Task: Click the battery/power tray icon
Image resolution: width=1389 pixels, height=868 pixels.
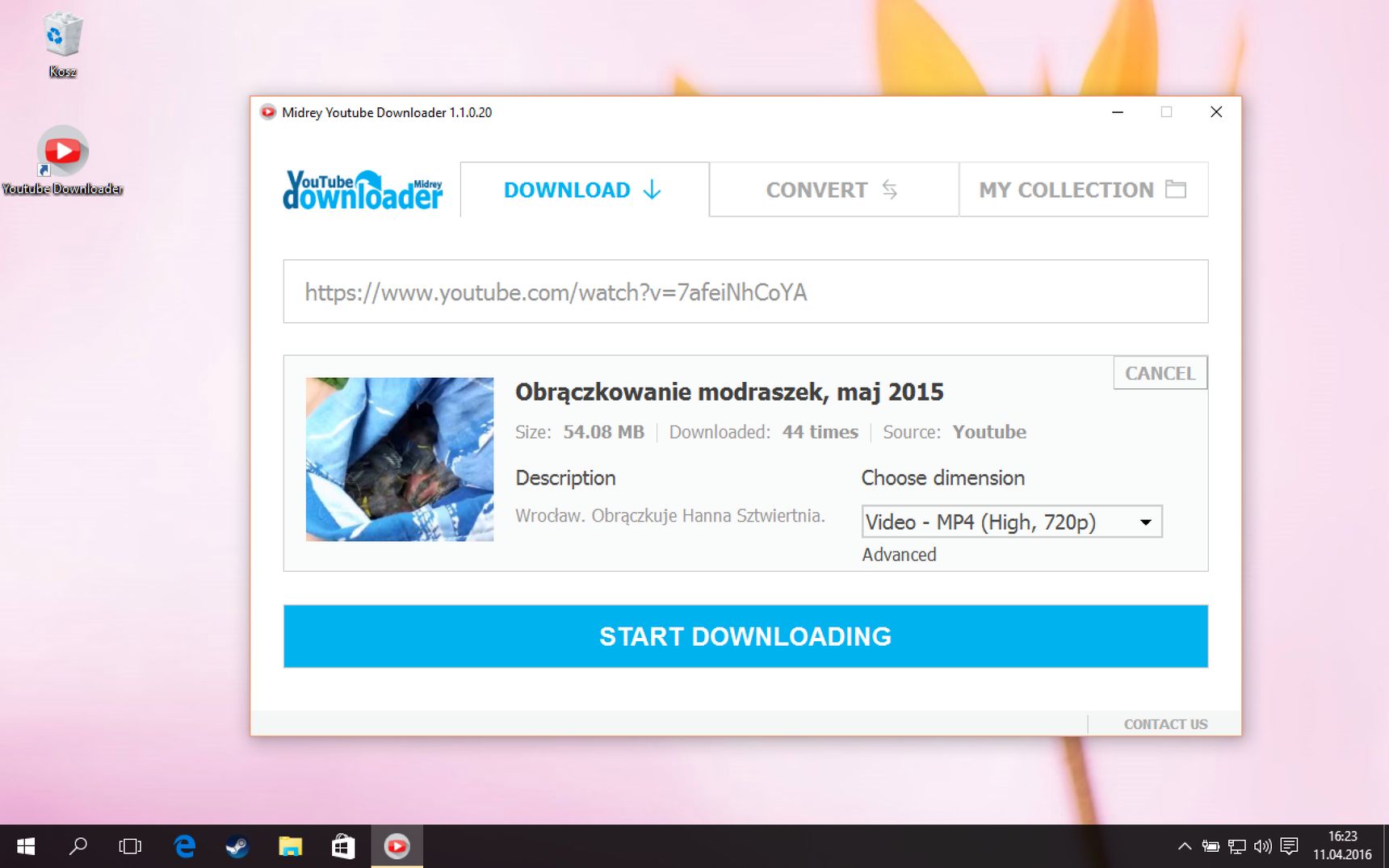Action: tap(1211, 846)
